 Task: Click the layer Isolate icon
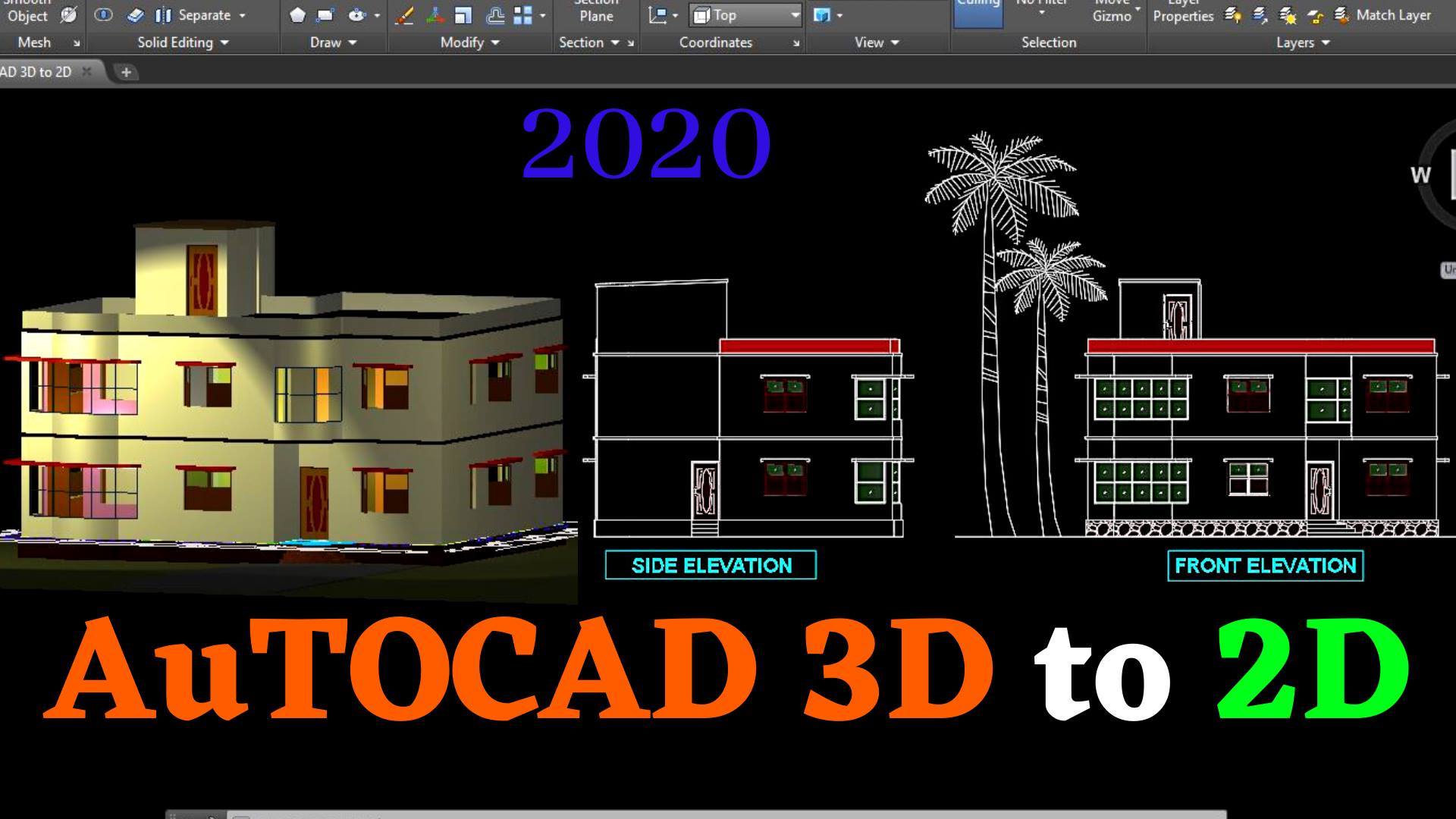1260,14
